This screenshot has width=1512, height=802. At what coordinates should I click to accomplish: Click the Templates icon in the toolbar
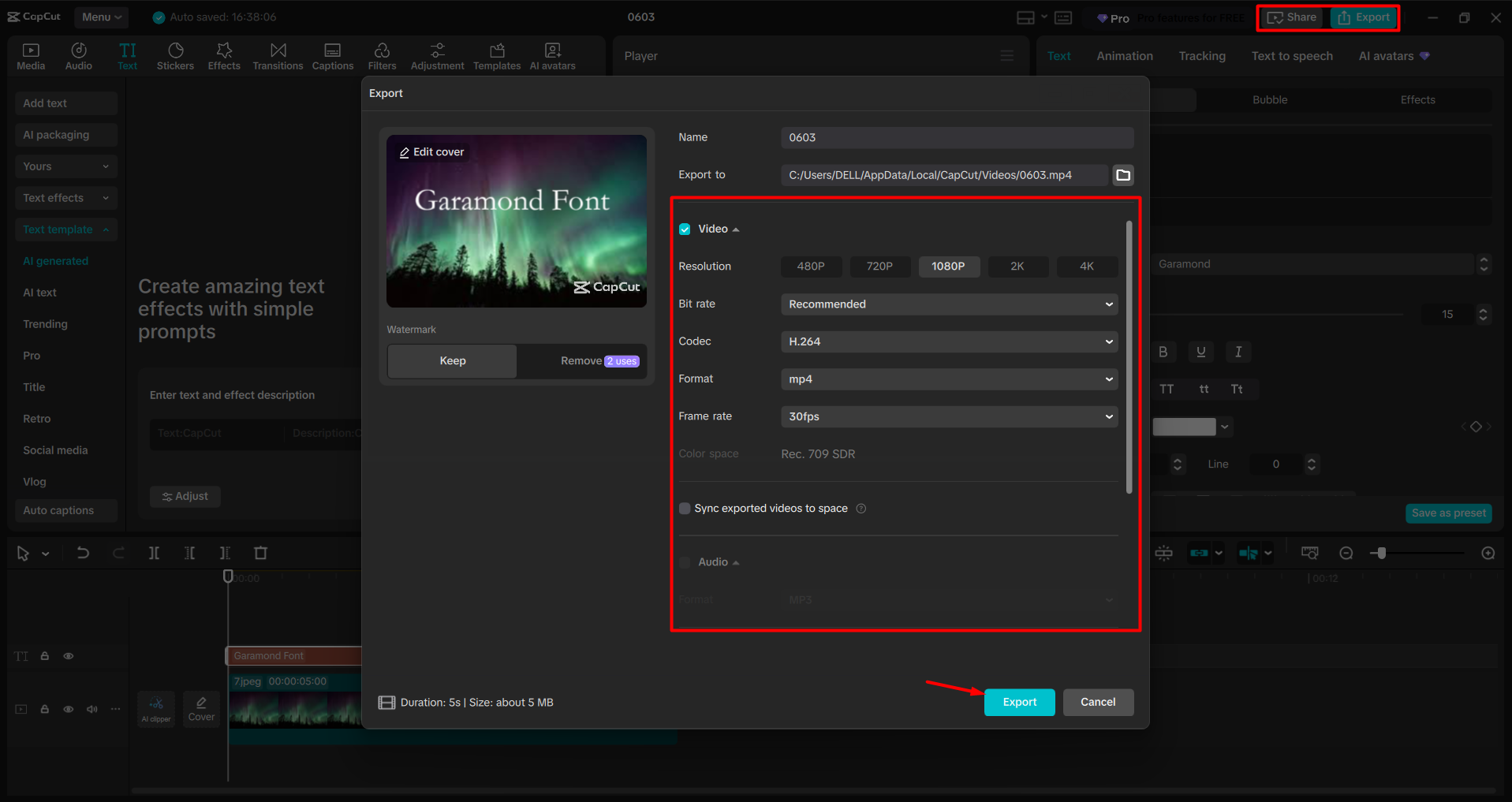pos(496,55)
